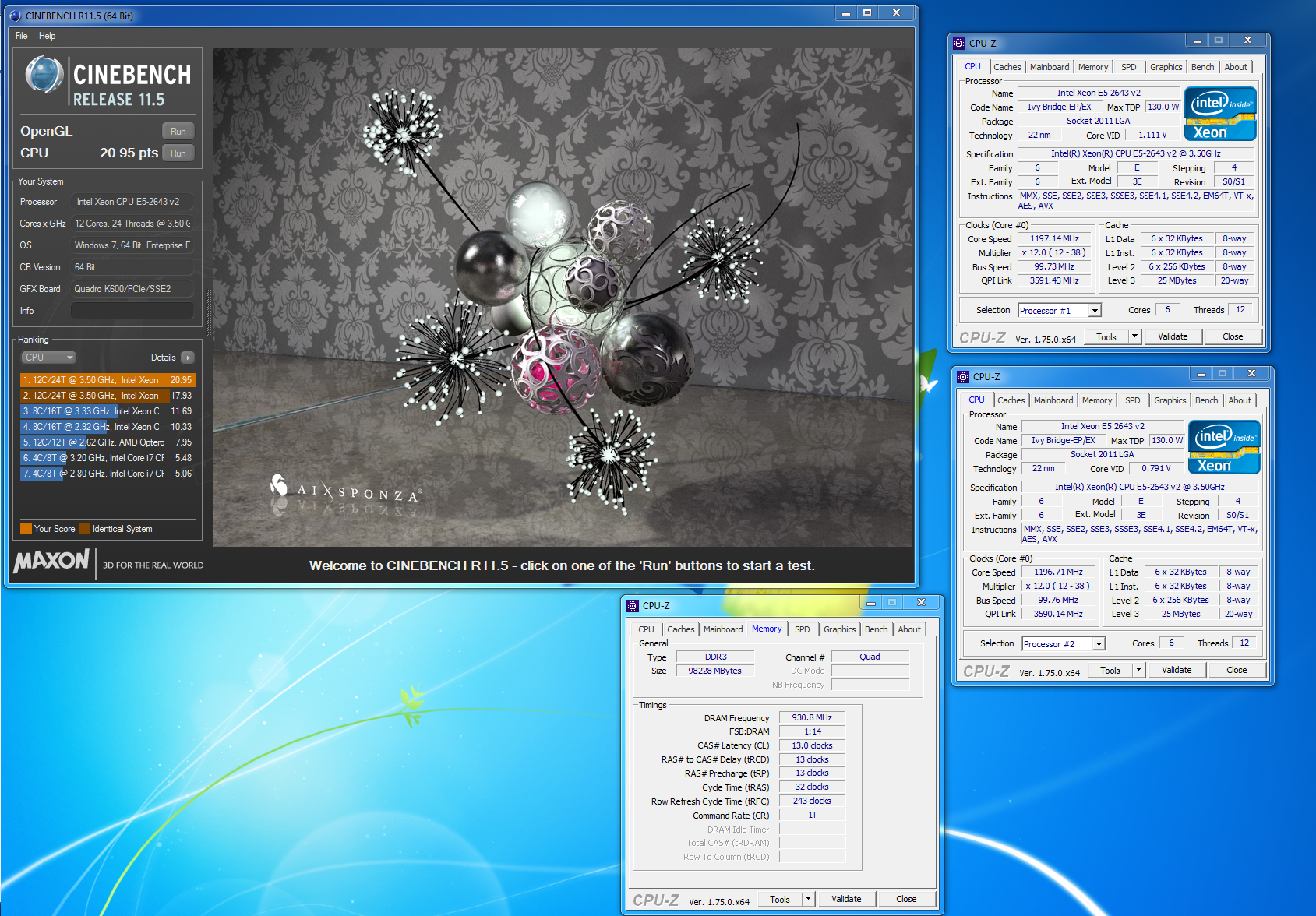The image size is (1316, 916).
Task: Run the CPU benchmark
Action: click(178, 153)
